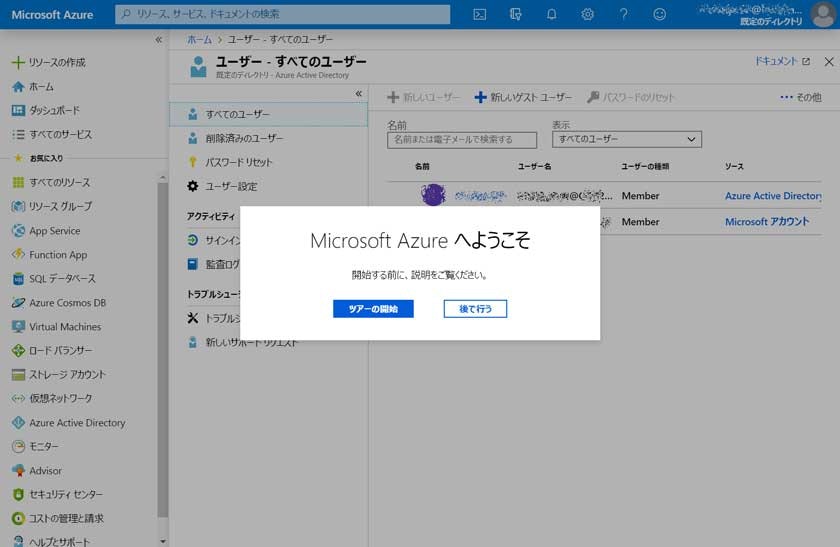The height and width of the screenshot is (547, 840).
Task: Open Azure Cosmos DB in sidebar
Action: pos(67,303)
